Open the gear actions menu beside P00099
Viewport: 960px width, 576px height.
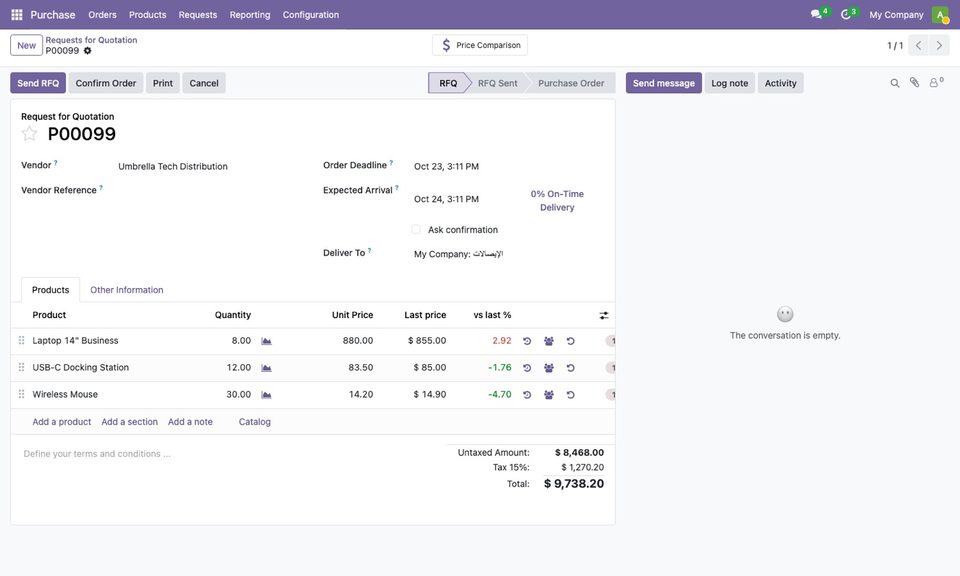point(88,51)
